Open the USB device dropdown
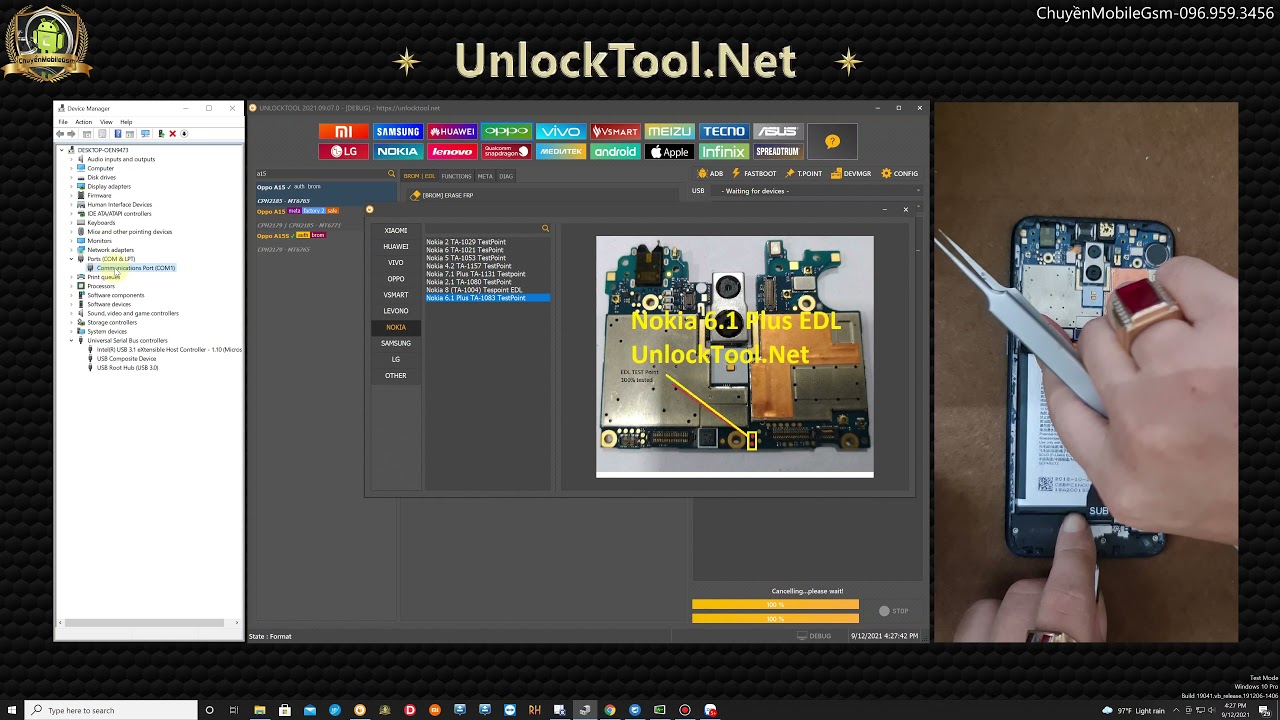The image size is (1280, 720). coord(817,191)
